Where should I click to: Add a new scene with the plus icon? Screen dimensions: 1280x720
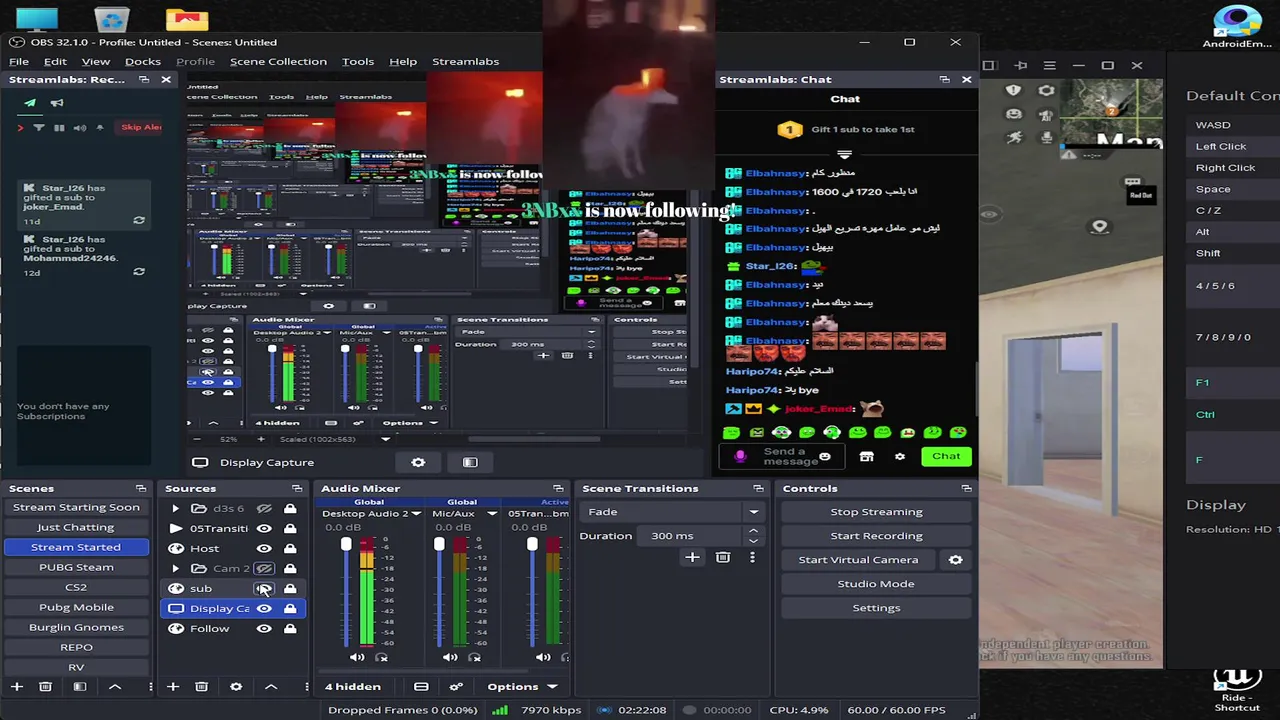point(16,687)
